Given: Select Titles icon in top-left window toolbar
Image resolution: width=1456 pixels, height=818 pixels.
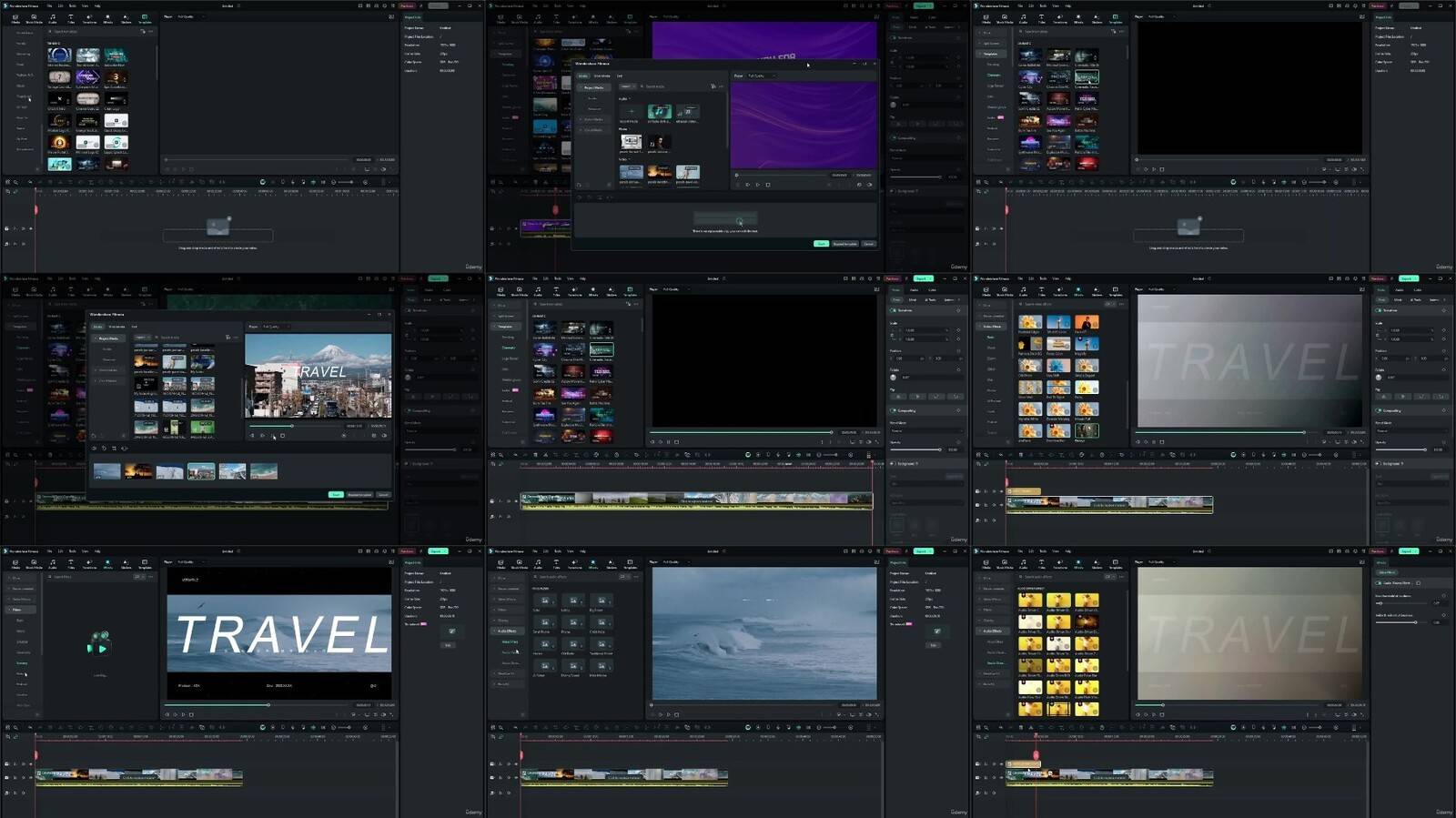Looking at the screenshot, I should pos(71,18).
